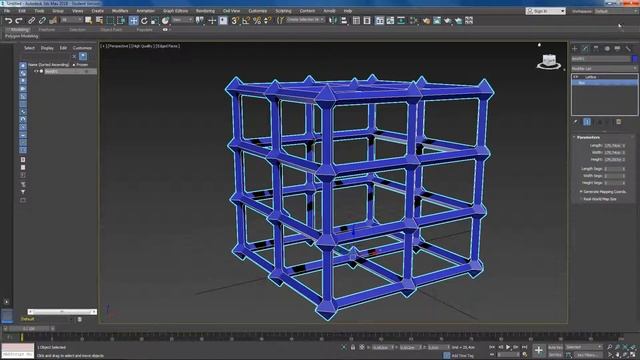Toggle the Spinner Snap icon
Viewport: 640px width, 360px height.
point(268,20)
